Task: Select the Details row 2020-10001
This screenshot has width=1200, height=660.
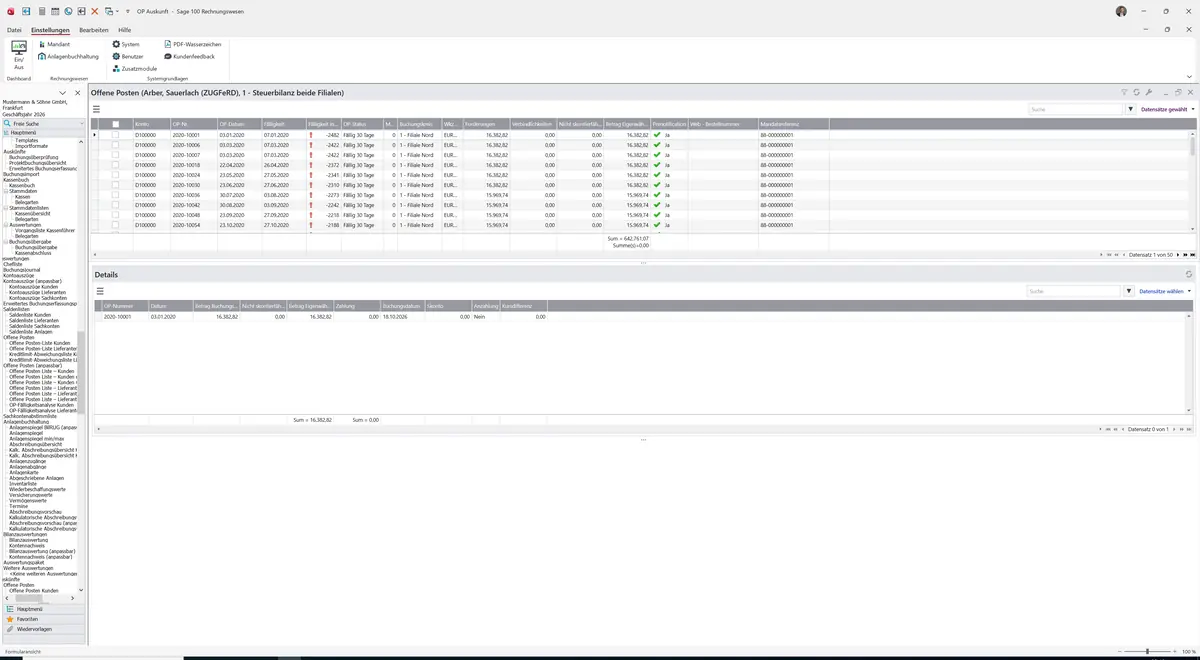Action: tap(320, 316)
